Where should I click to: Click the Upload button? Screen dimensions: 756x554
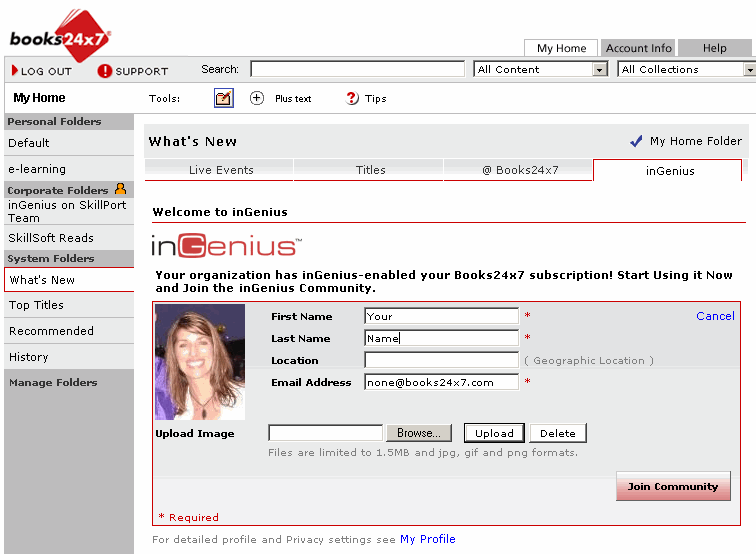[x=494, y=433]
